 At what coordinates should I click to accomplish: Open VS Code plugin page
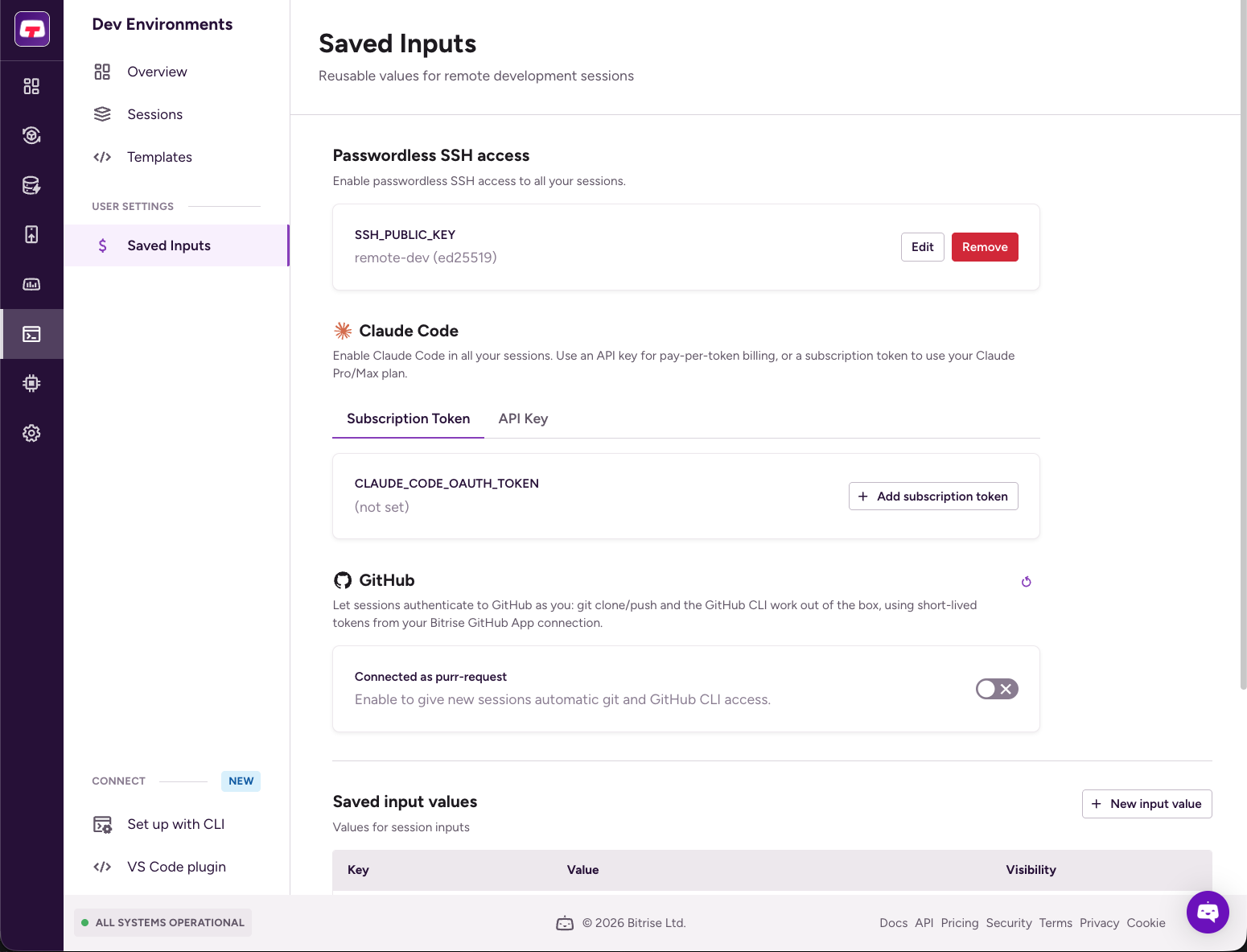[x=176, y=867]
